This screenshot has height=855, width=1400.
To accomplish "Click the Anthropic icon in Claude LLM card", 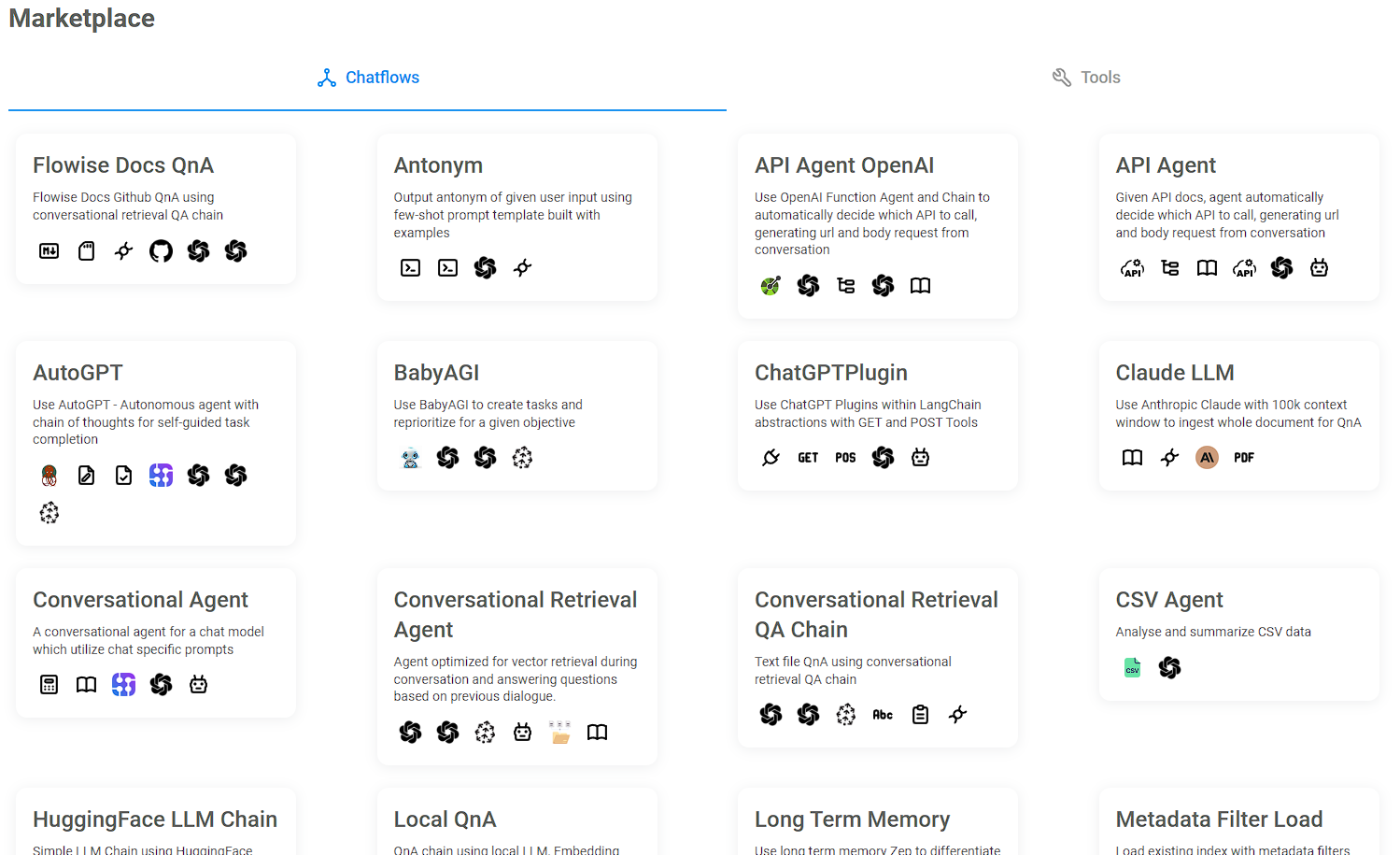I will click(x=1208, y=458).
